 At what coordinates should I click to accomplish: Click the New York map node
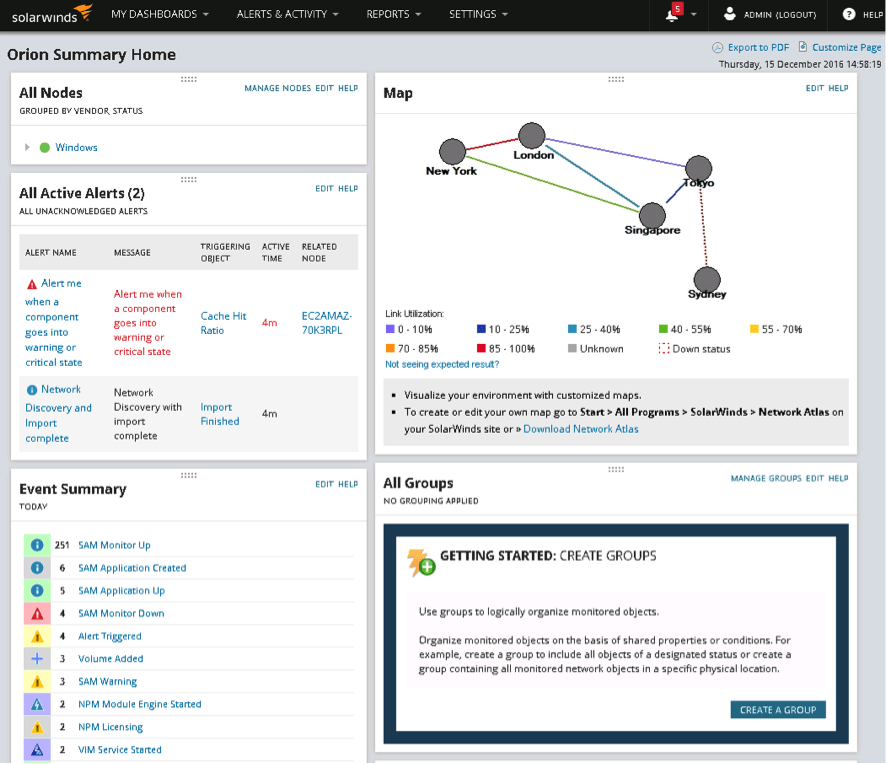pos(453,151)
